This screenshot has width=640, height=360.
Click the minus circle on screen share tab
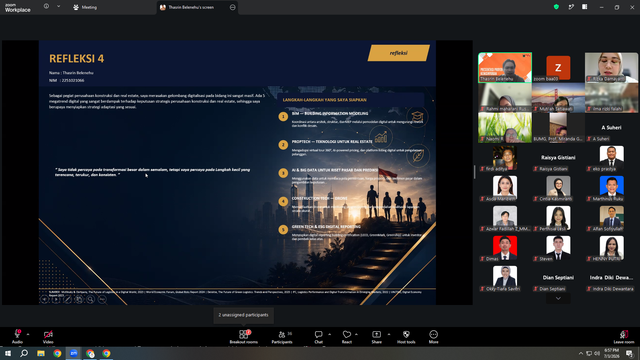pos(233,7)
